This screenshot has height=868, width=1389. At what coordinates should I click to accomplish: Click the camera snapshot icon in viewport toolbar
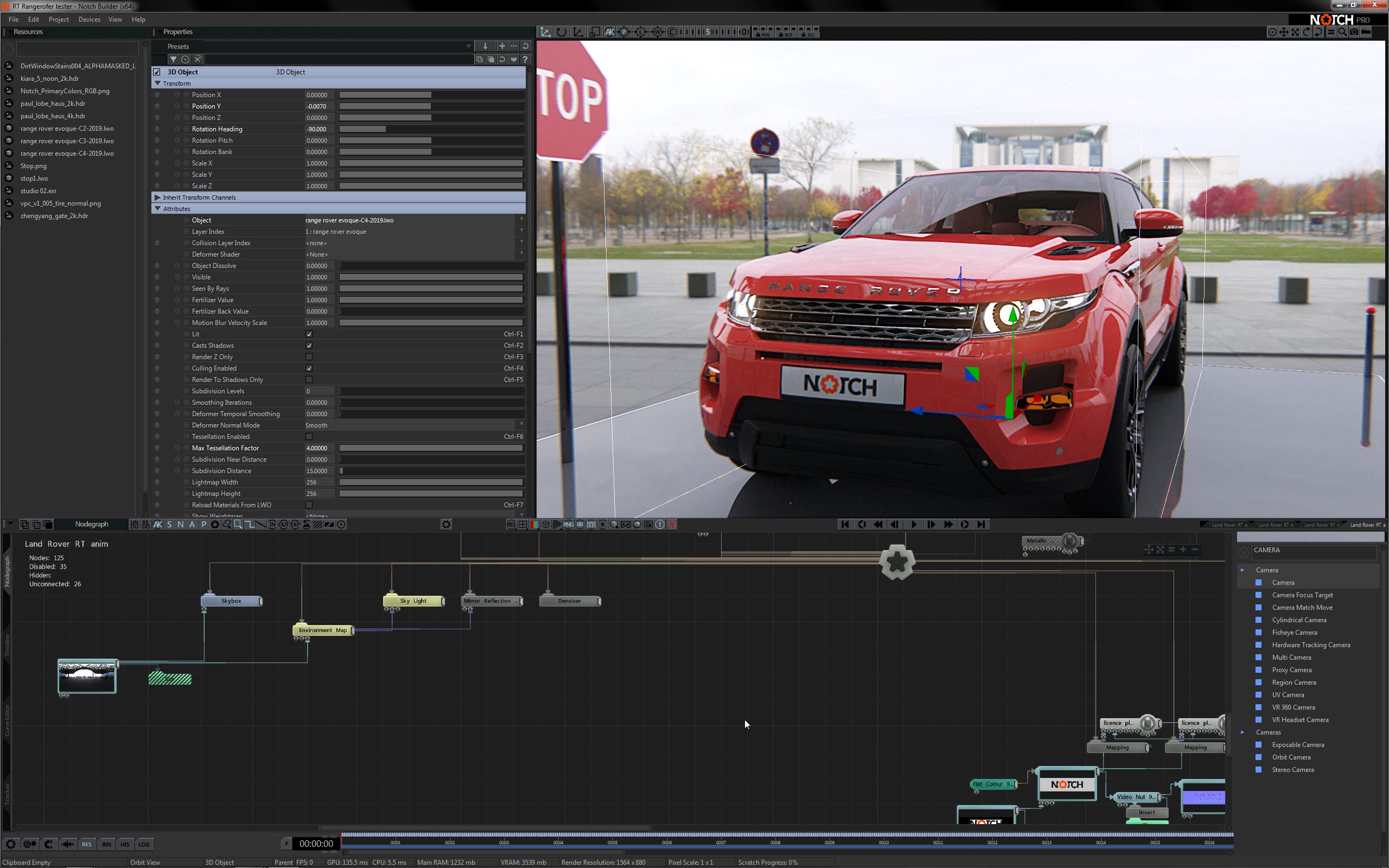pyautogui.click(x=1354, y=32)
